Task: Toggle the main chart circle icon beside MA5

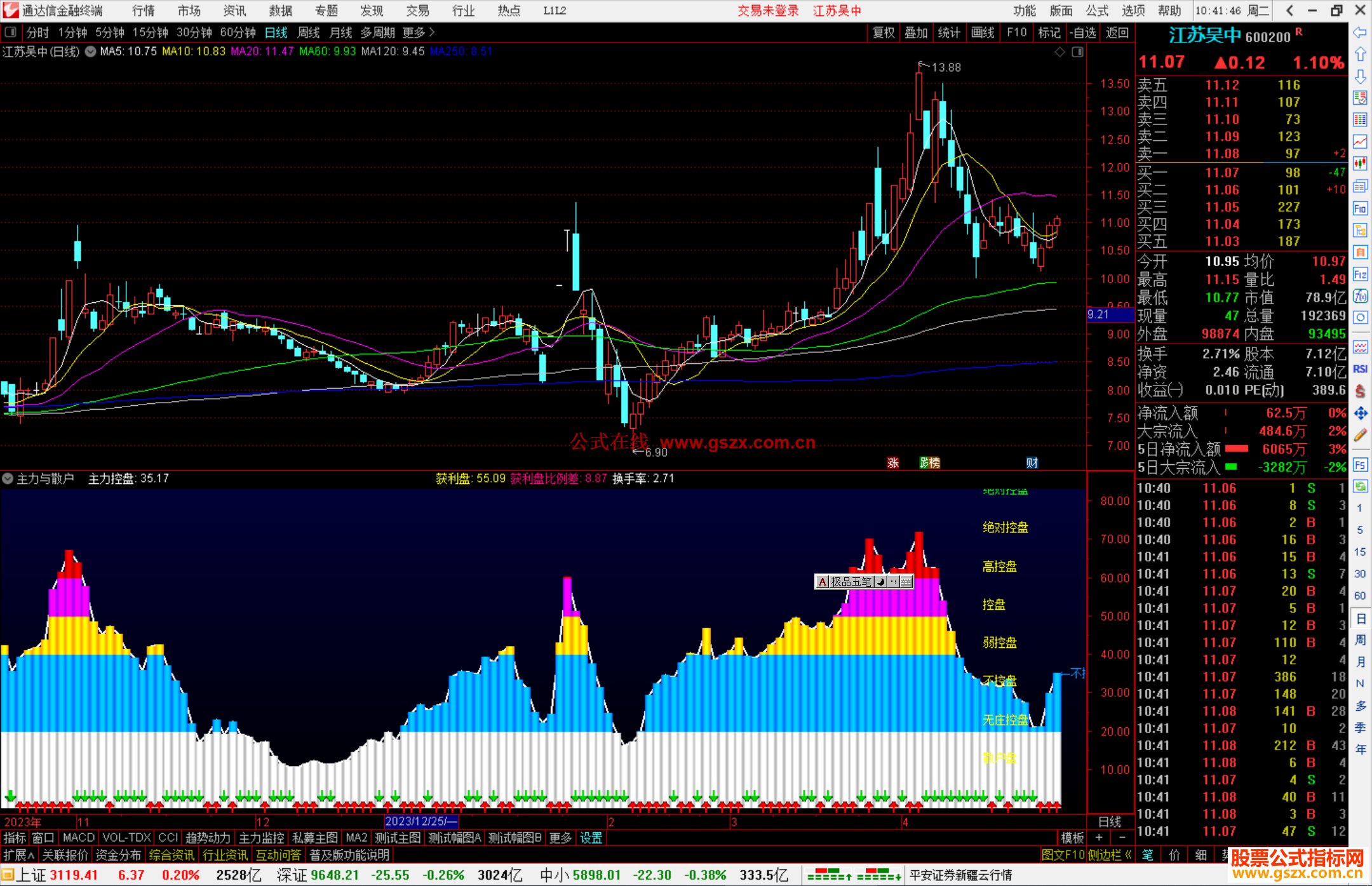Action: tap(91, 51)
